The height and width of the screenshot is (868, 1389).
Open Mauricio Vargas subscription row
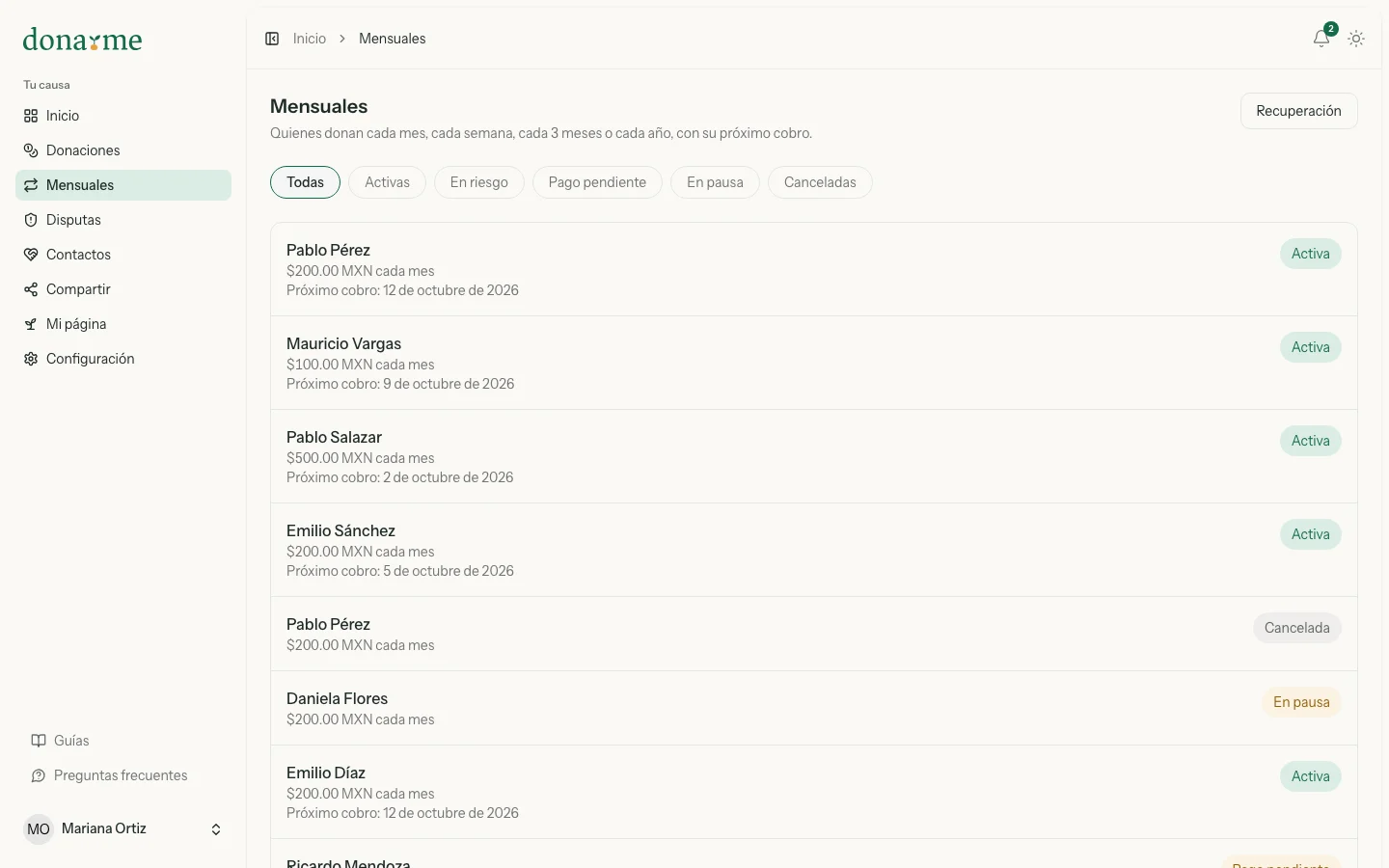pos(814,363)
